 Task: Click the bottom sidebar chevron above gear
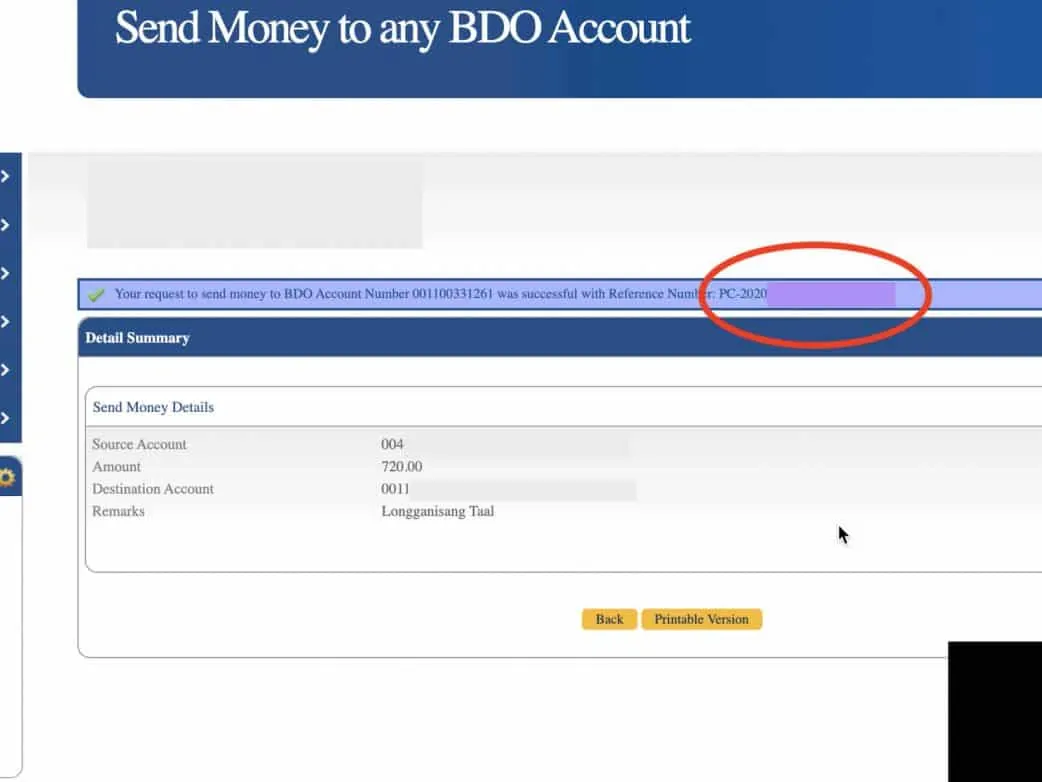6,418
